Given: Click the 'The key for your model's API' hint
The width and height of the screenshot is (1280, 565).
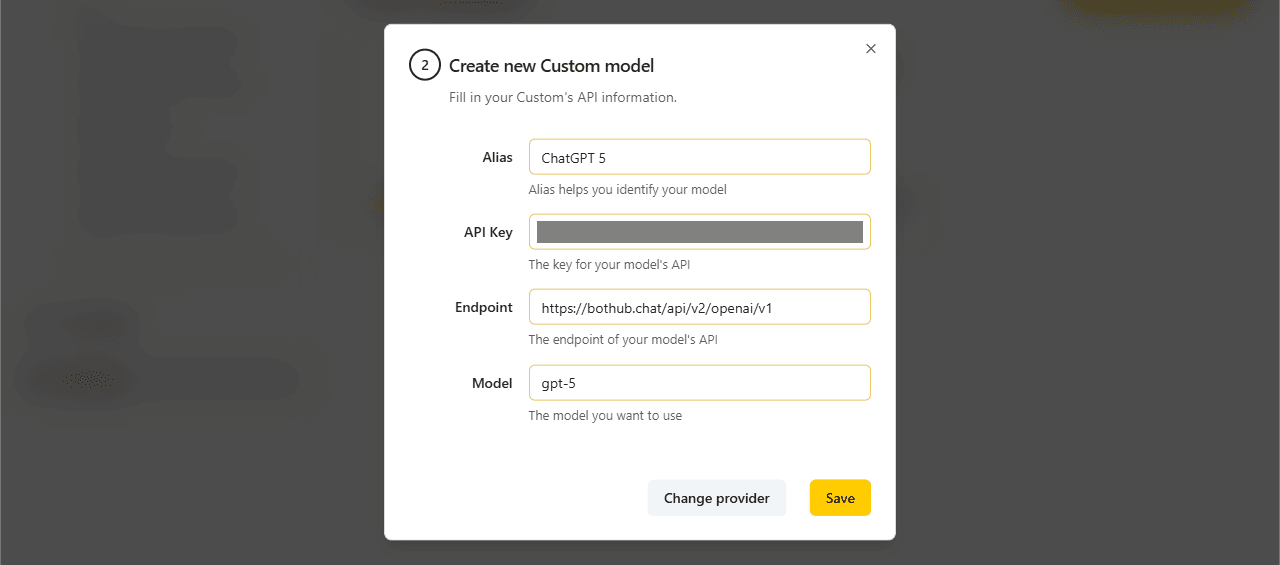Looking at the screenshot, I should (609, 265).
